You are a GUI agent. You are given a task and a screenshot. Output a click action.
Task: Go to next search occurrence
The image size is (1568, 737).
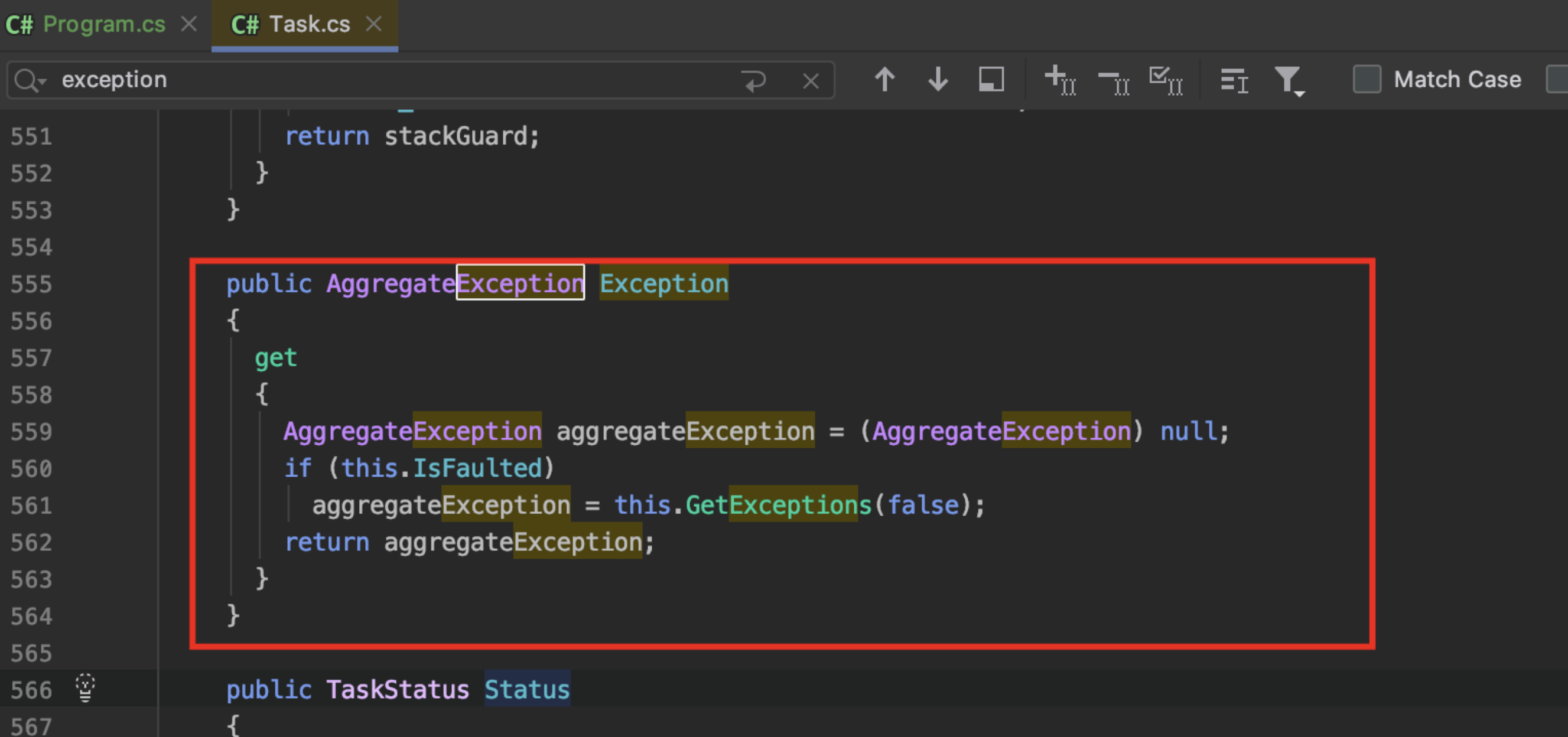[x=938, y=80]
